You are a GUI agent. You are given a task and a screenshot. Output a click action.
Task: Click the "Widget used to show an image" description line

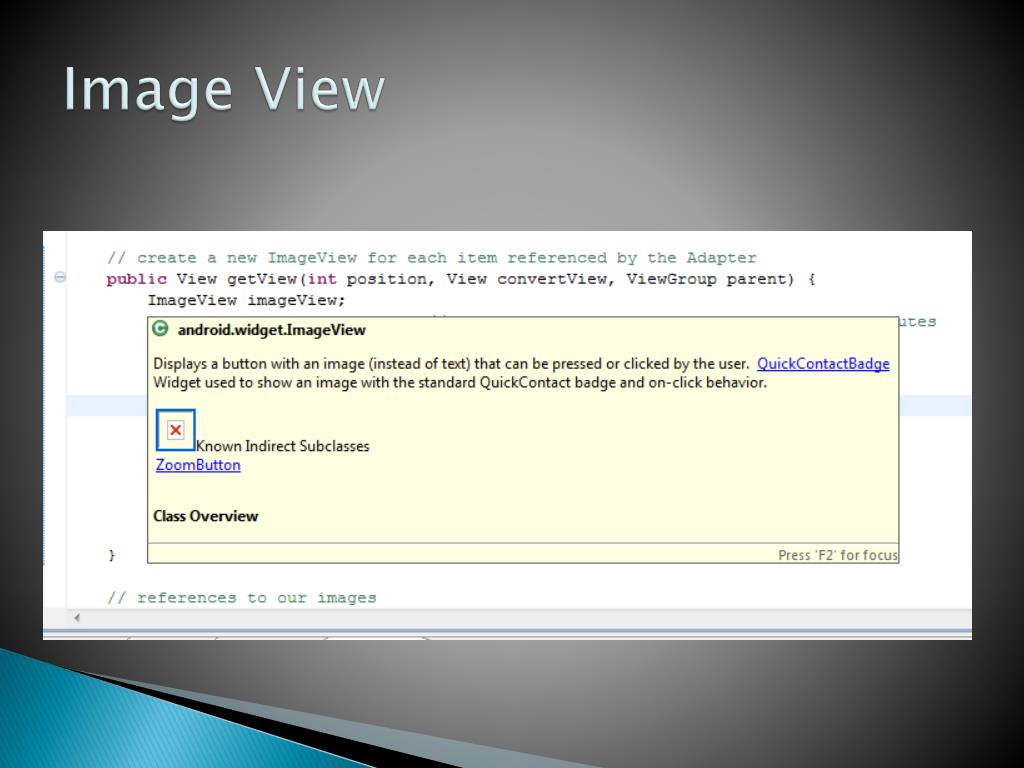(x=460, y=383)
